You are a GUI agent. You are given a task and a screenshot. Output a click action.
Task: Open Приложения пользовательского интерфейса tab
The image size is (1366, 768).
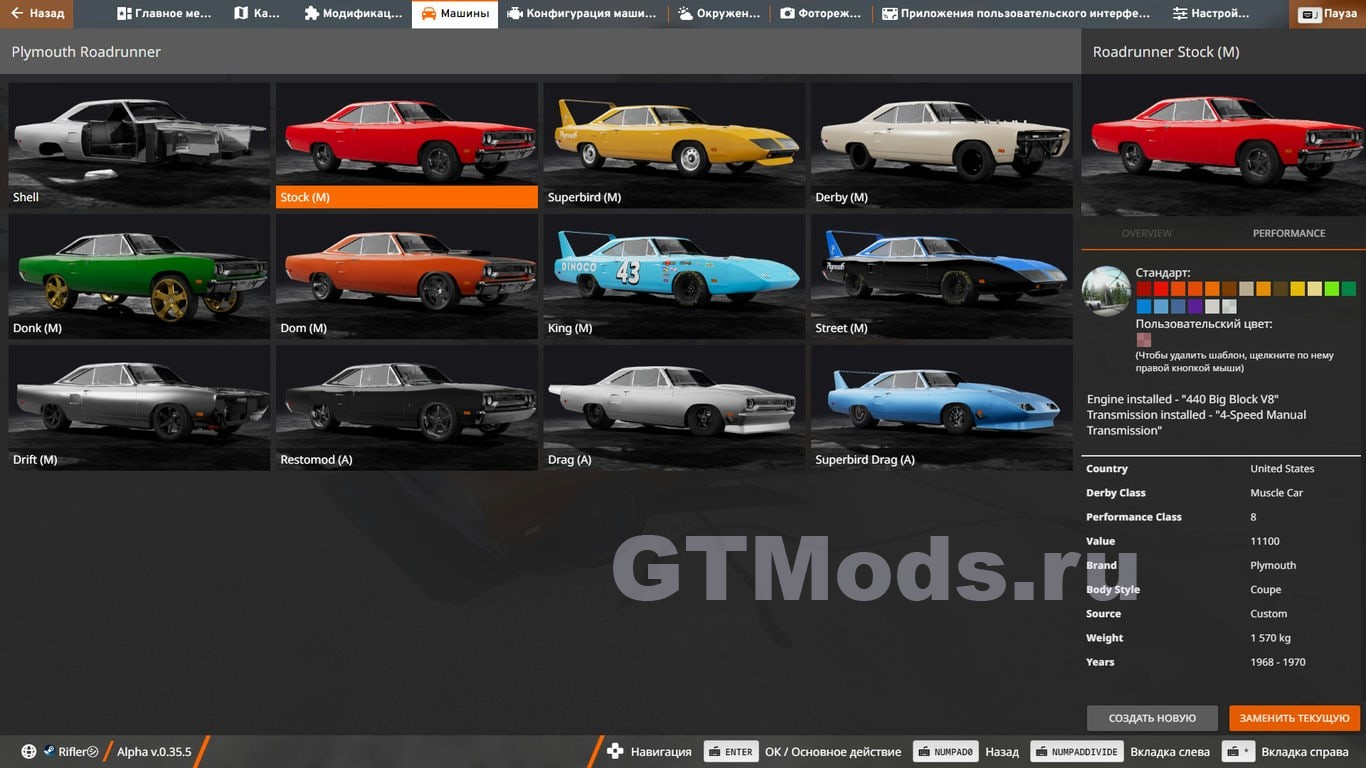tap(1016, 14)
